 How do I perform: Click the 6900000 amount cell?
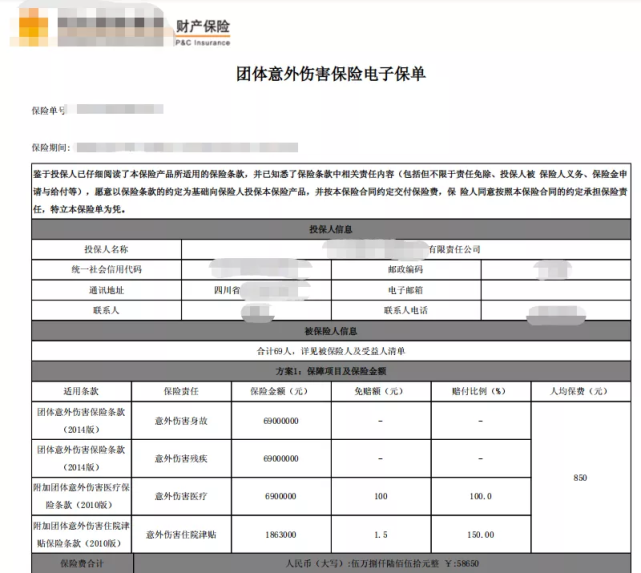(x=281, y=496)
